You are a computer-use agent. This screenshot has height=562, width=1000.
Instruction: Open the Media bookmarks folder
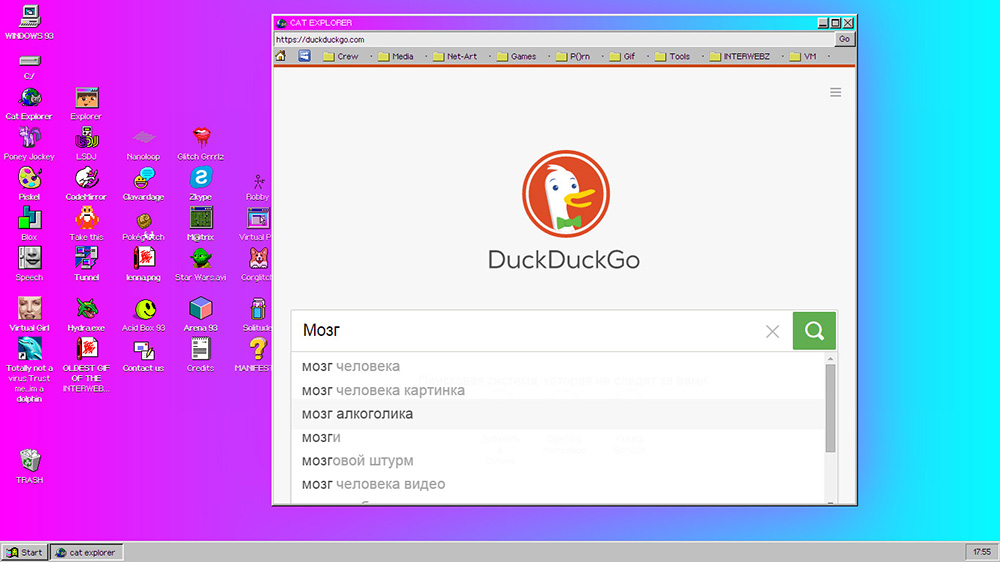395,56
